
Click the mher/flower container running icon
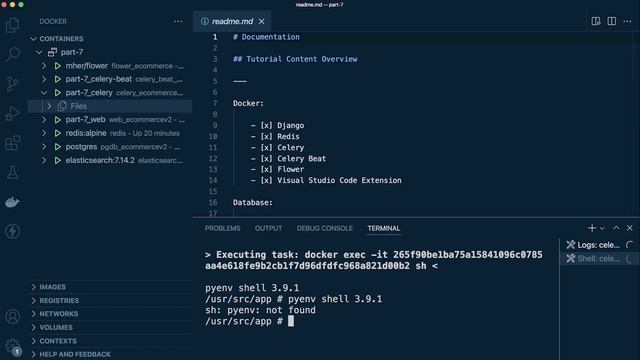click(58, 66)
